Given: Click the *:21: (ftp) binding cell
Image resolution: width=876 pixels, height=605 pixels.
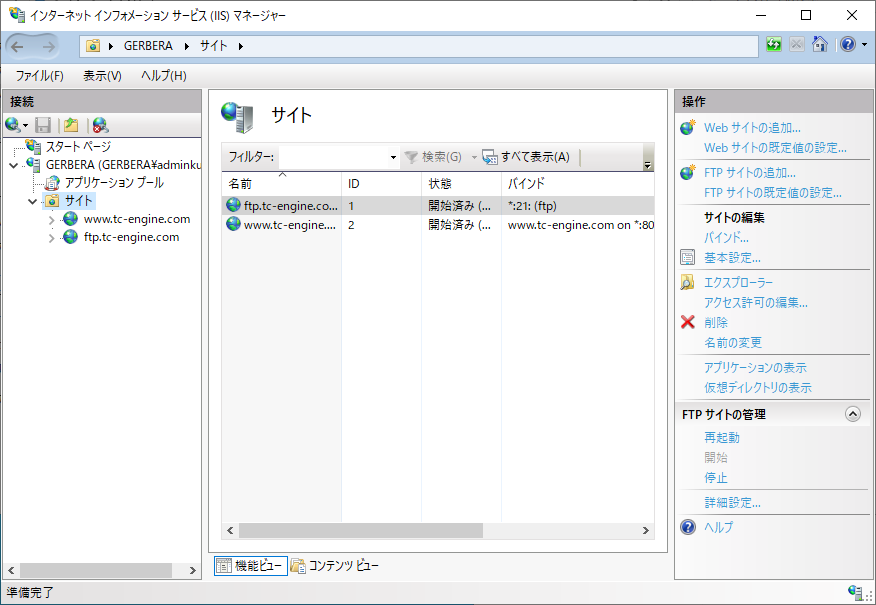Looking at the screenshot, I should [532, 206].
